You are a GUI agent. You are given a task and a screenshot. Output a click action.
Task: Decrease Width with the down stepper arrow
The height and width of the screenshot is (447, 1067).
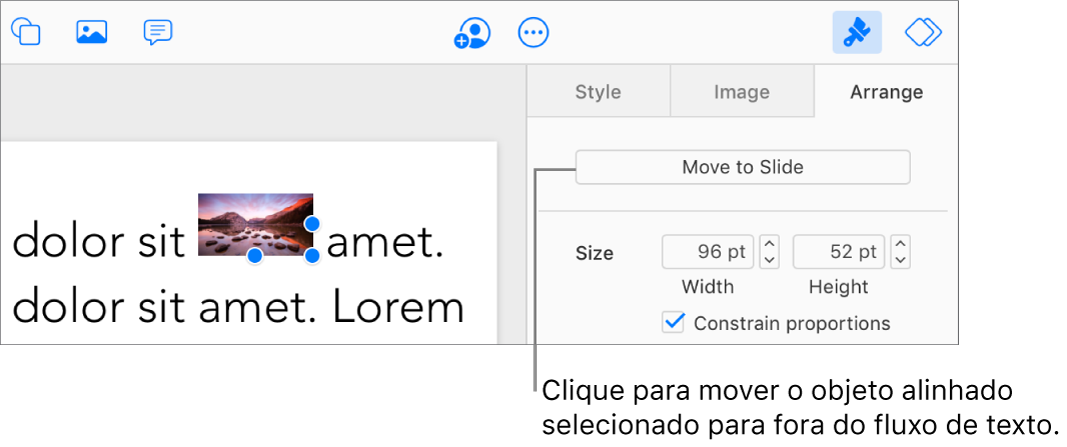coord(770,261)
